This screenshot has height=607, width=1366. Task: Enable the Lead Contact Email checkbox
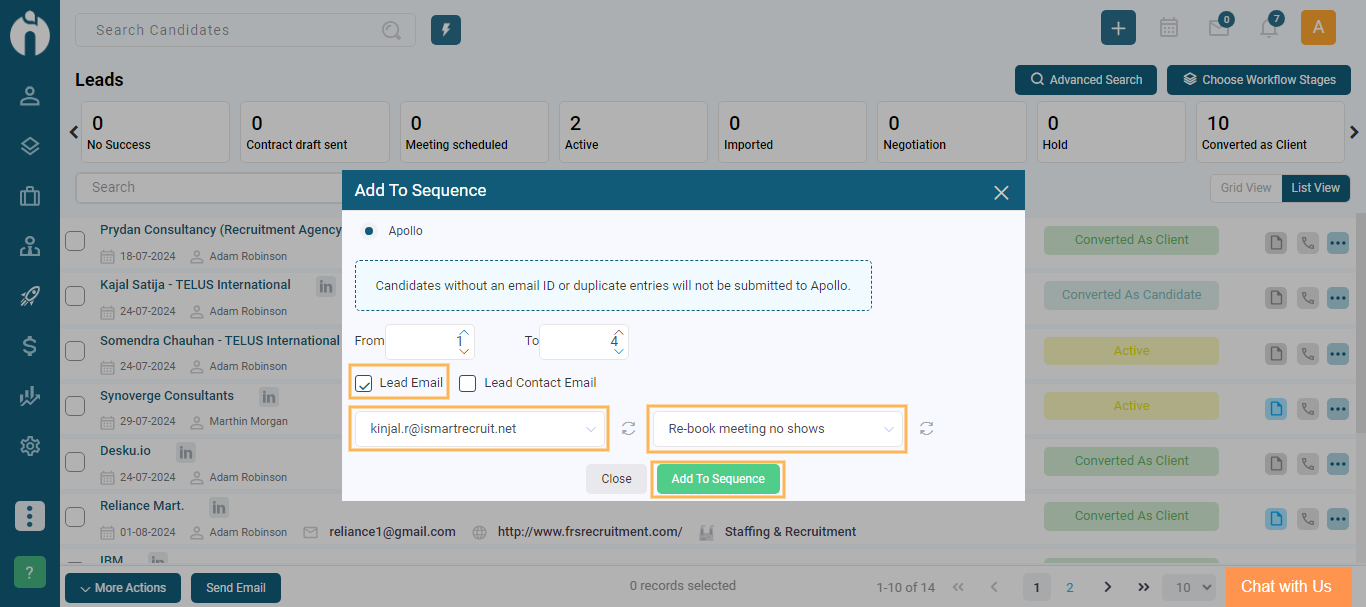click(467, 383)
